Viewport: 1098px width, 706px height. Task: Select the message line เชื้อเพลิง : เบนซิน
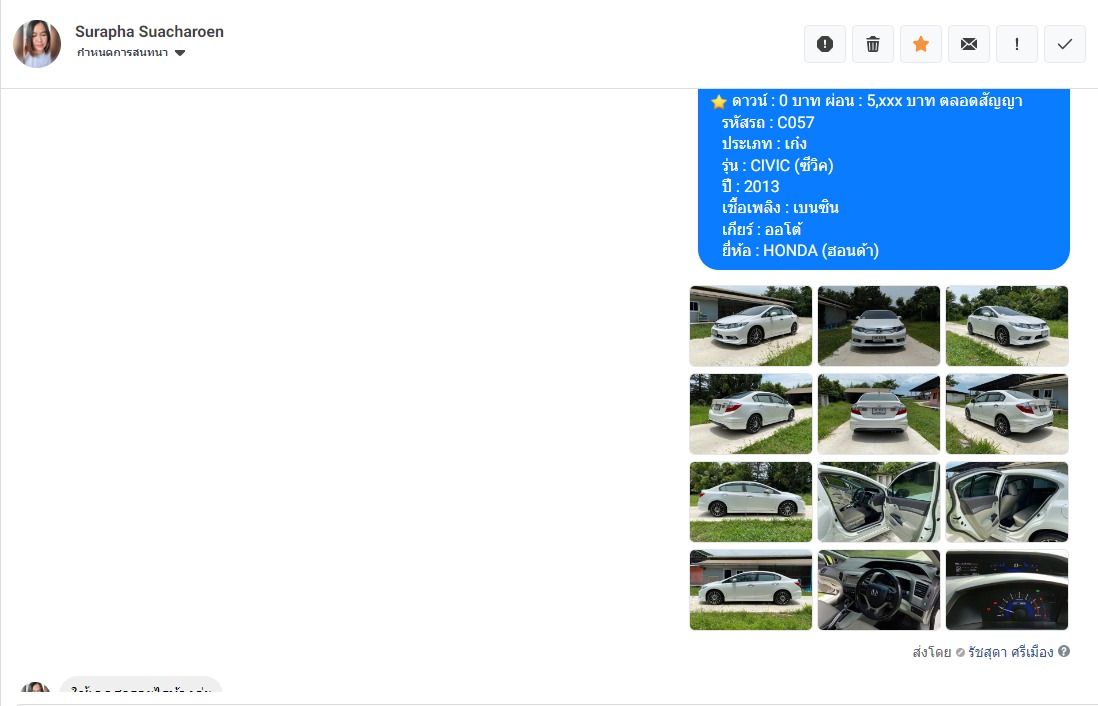click(780, 207)
